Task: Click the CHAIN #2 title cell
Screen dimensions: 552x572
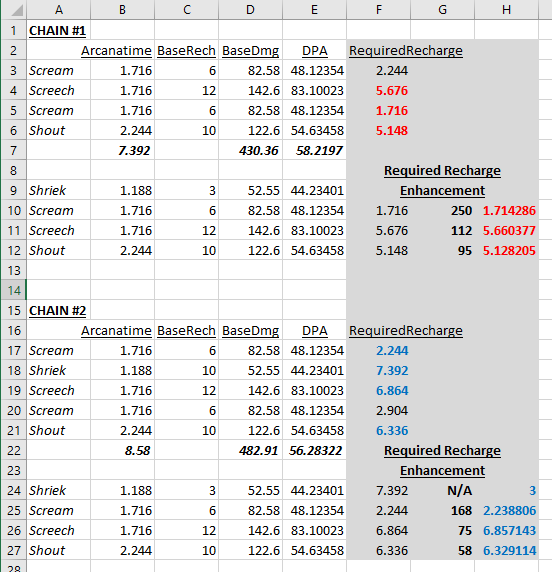Action: pos(59,310)
